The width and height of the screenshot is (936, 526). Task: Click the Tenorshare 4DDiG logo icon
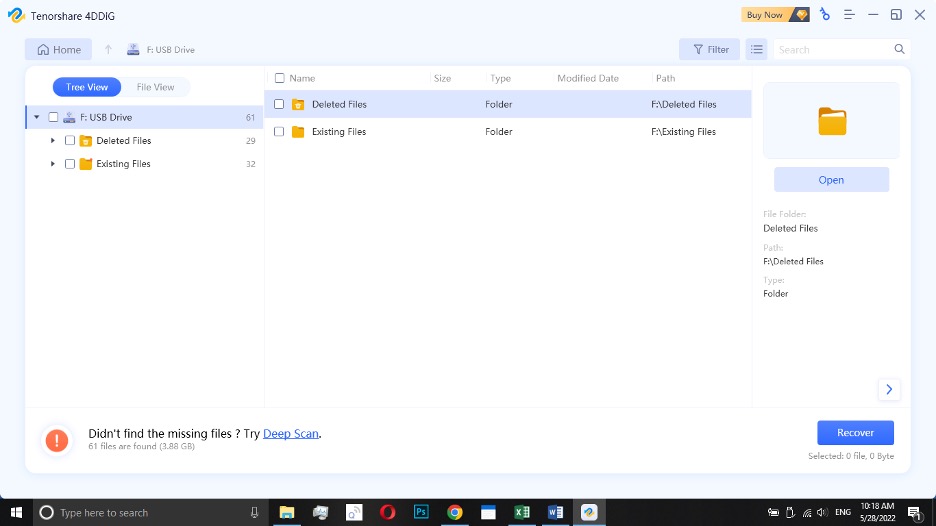pos(16,15)
